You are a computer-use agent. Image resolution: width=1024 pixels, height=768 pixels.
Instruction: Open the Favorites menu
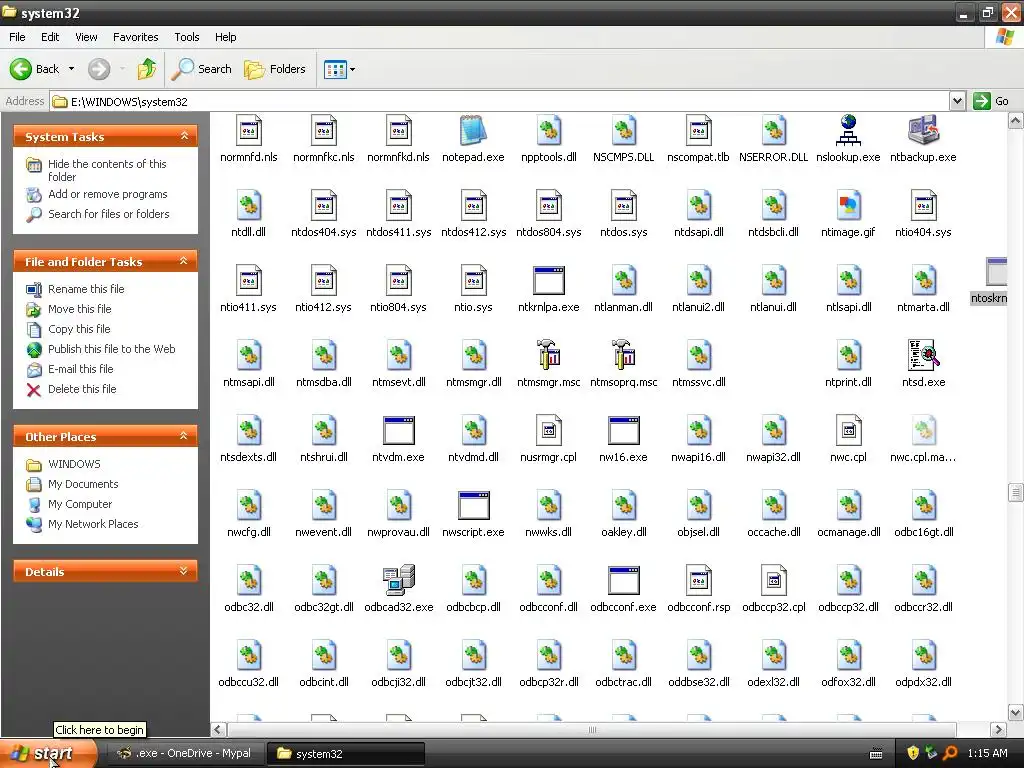coord(135,37)
